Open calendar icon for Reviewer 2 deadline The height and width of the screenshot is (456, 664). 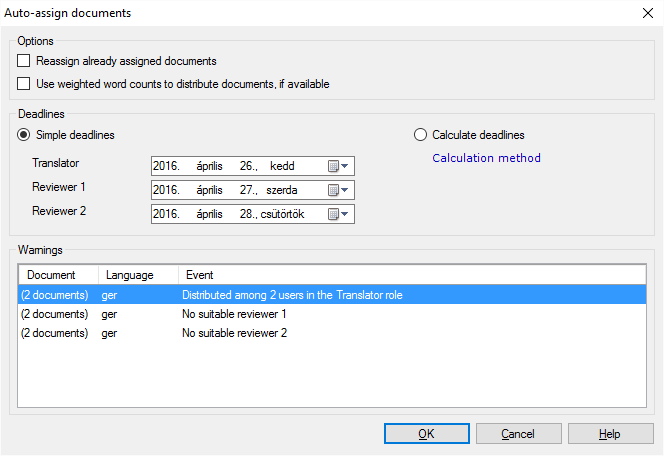pos(333,214)
